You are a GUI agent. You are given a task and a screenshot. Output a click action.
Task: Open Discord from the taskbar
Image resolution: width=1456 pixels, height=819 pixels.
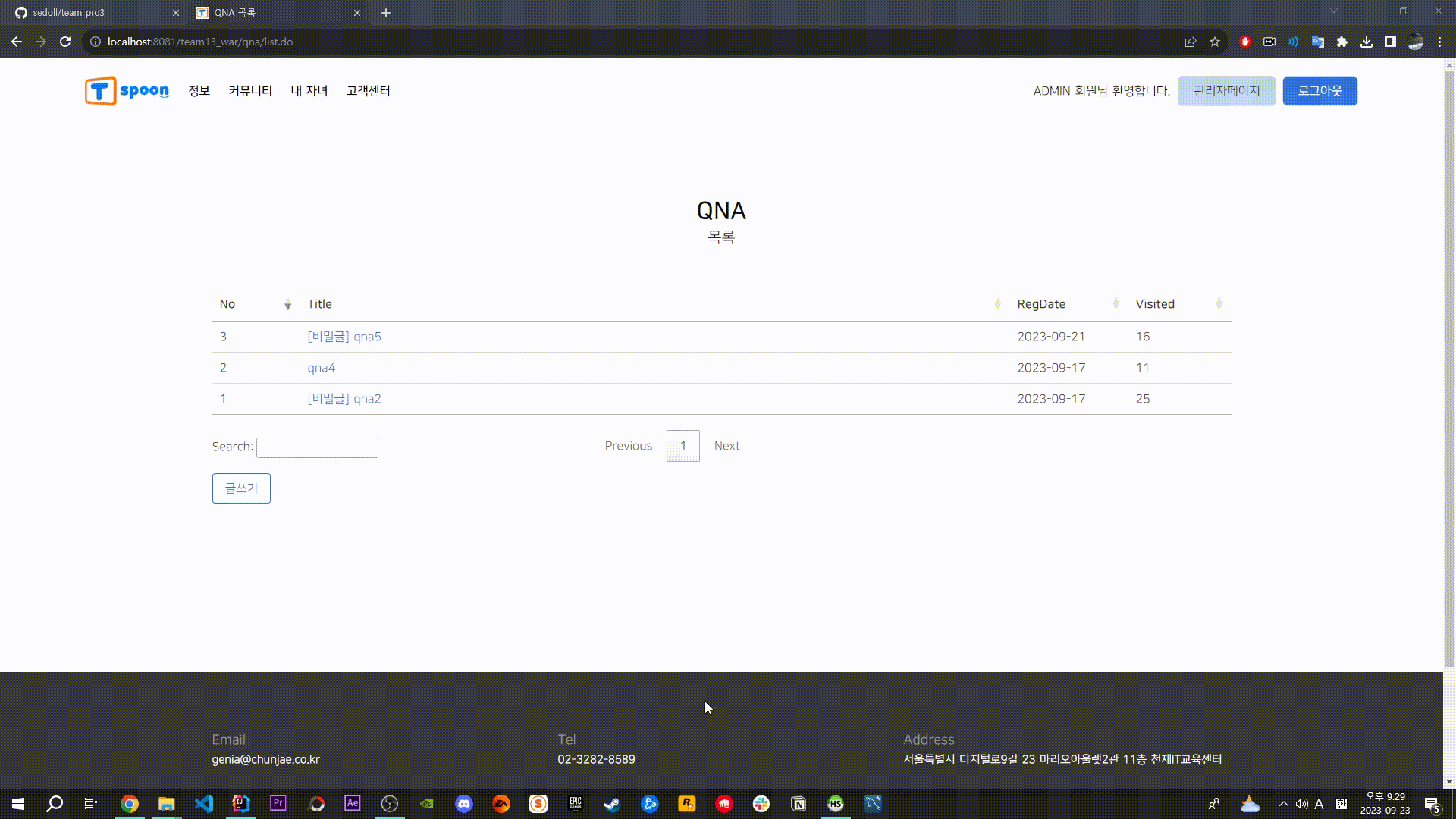pos(464,804)
